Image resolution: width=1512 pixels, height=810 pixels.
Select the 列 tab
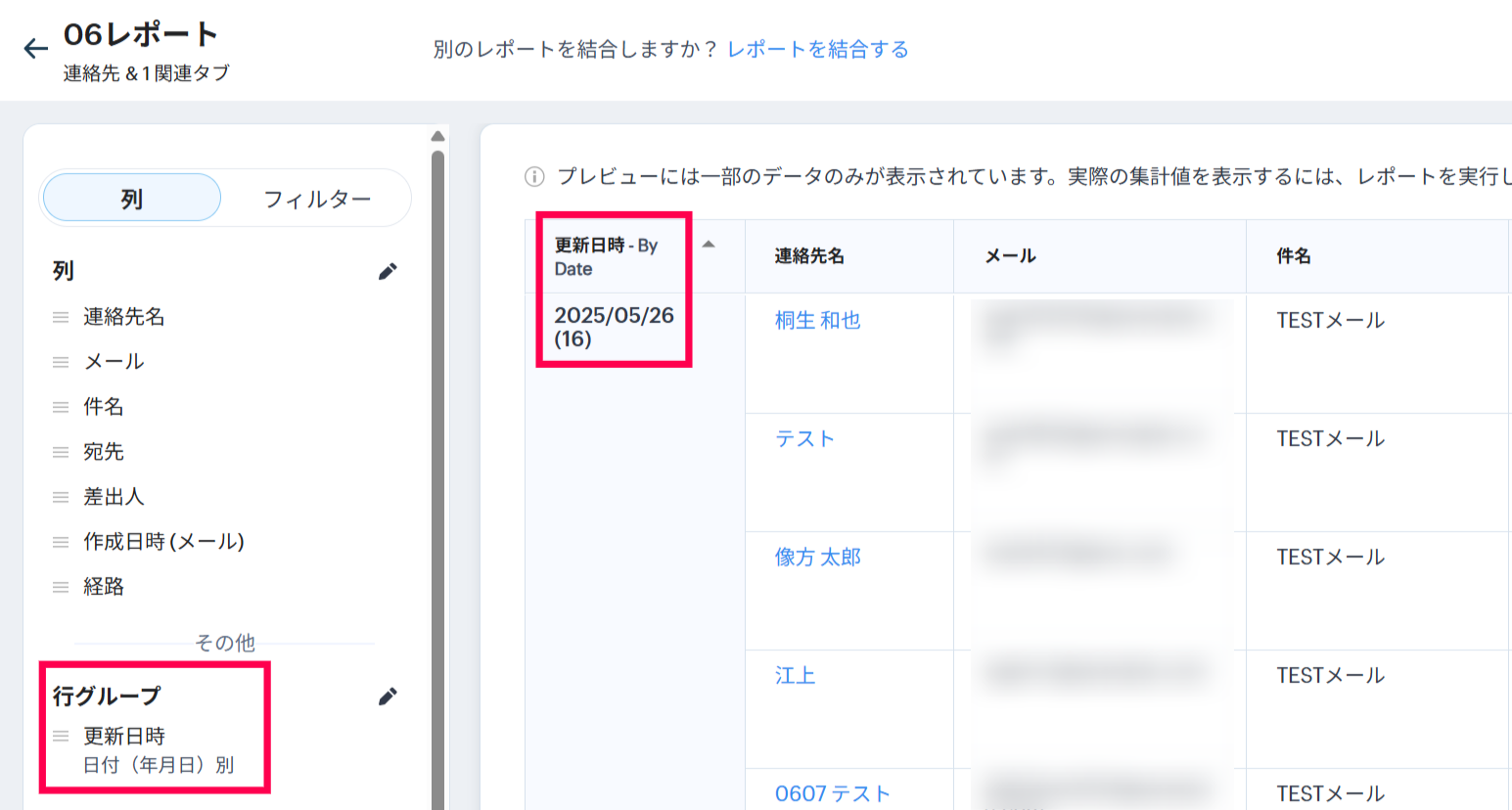[x=132, y=199]
